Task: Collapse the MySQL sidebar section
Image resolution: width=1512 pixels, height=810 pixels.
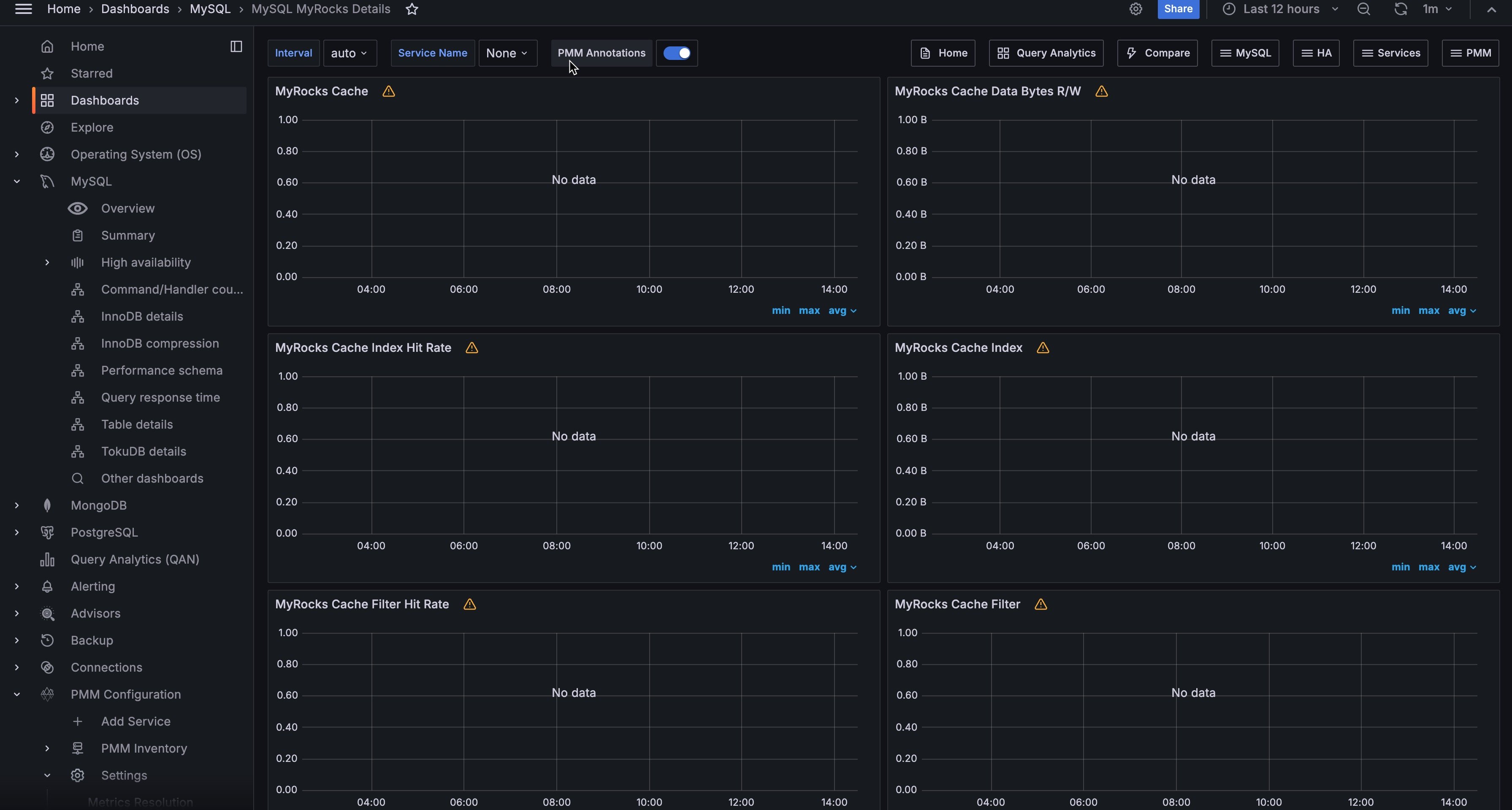Action: (x=16, y=182)
